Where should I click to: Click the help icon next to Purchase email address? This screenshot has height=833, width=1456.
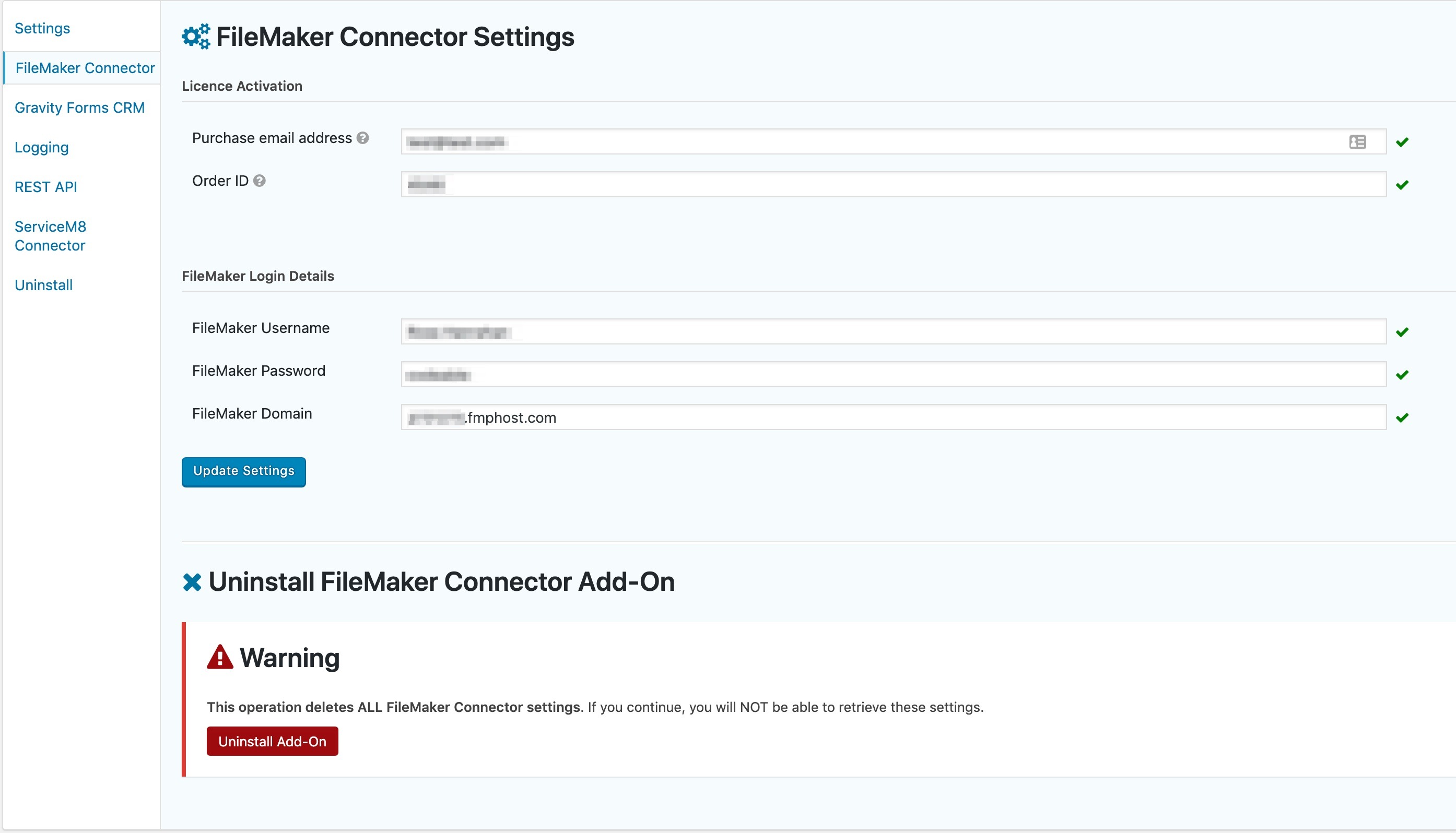tap(363, 138)
